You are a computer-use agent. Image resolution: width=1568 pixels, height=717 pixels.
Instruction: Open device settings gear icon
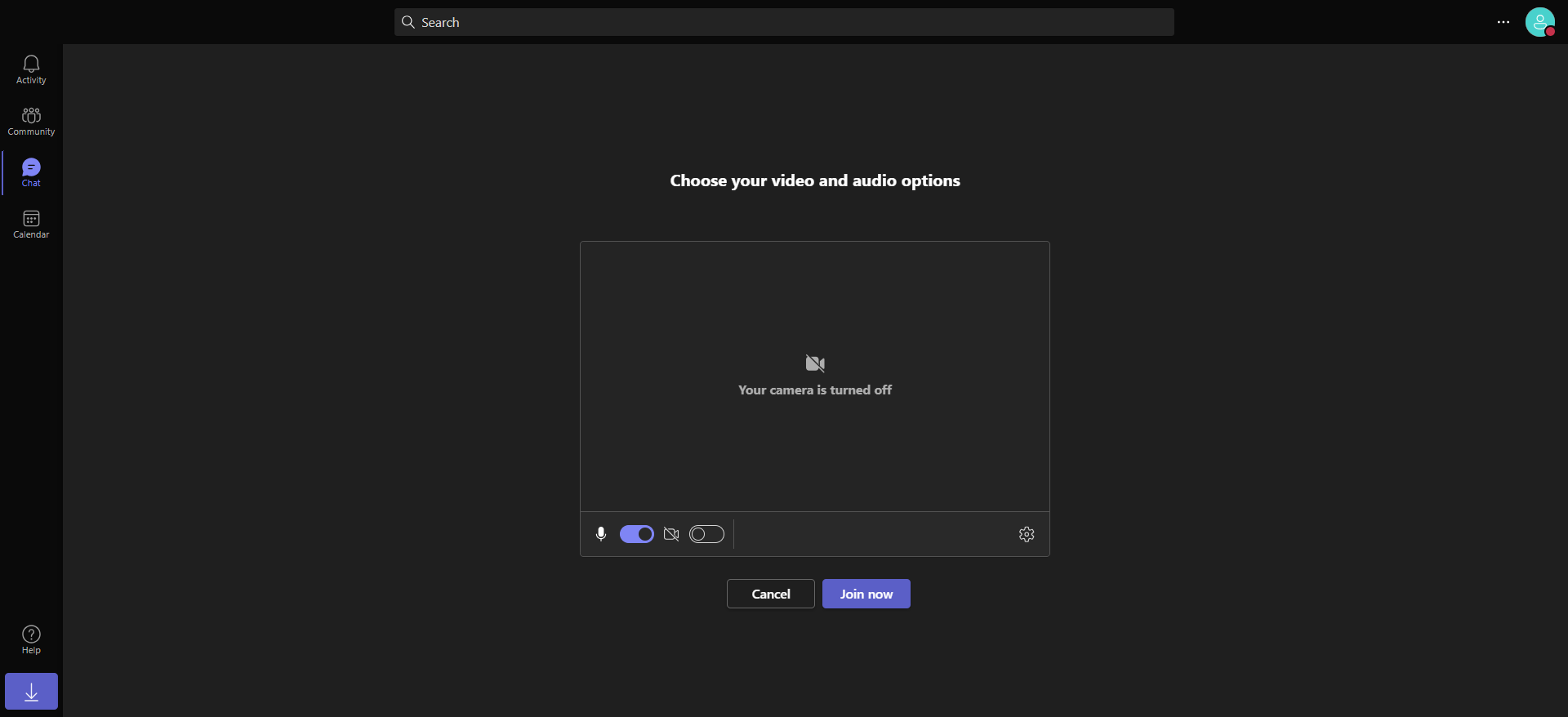(1027, 534)
